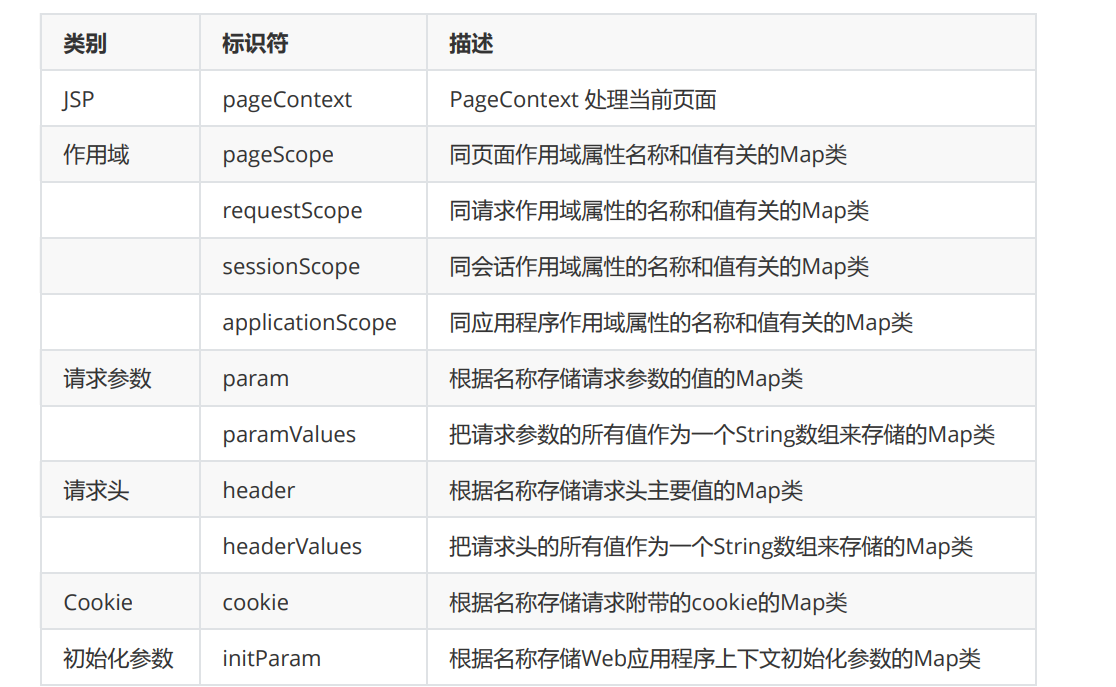This screenshot has width=1116, height=687.
Task: Click the description '根据名称存储请求附带的cookie的Map类'
Action: (x=648, y=603)
